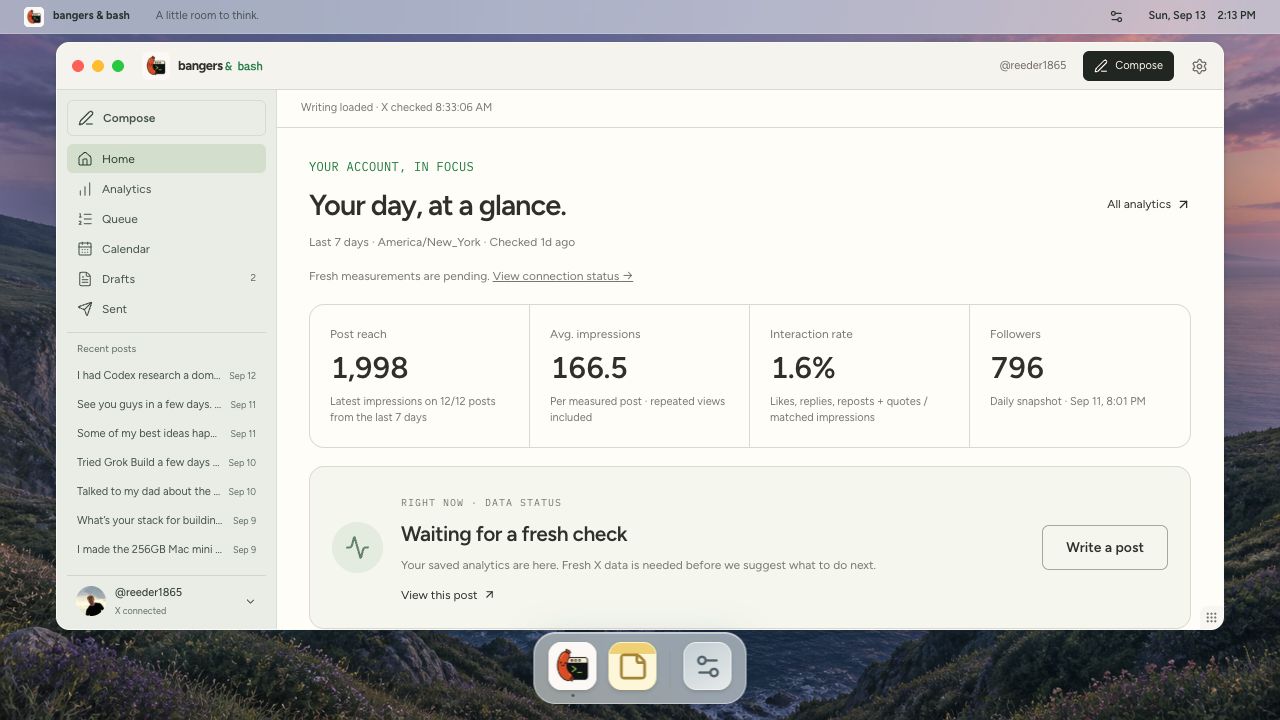
Task: Click the Followers count 796
Action: (x=1017, y=368)
